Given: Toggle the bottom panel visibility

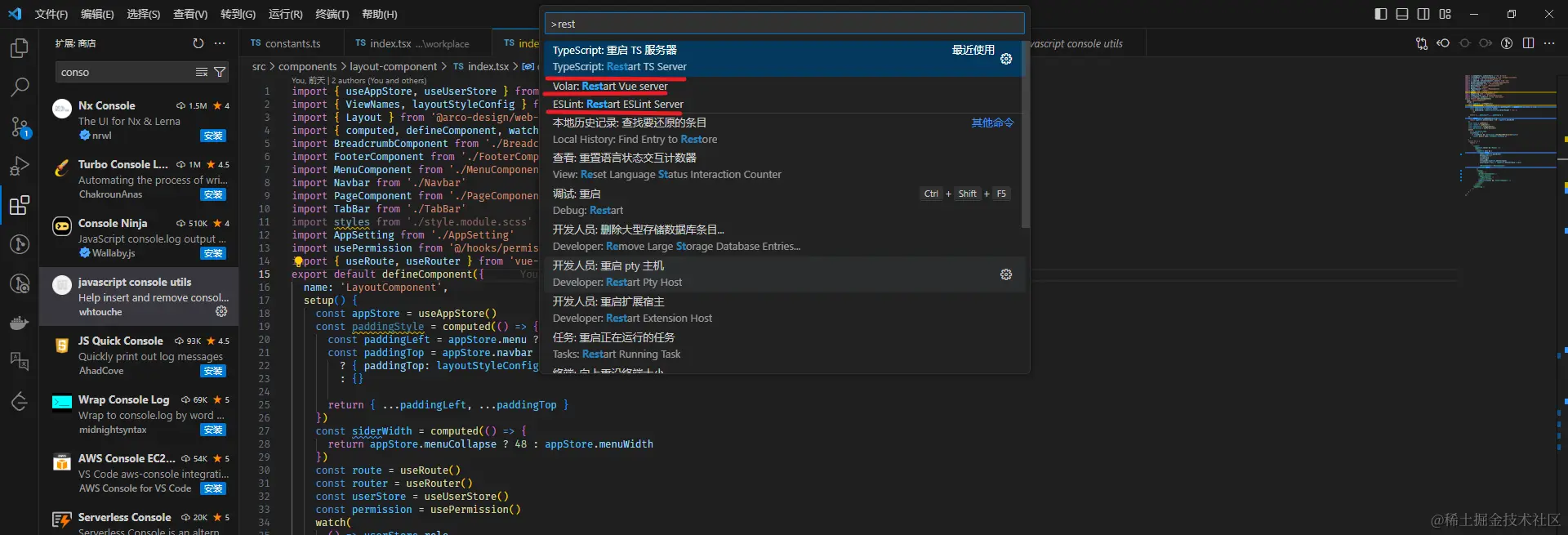Looking at the screenshot, I should click(x=1402, y=14).
